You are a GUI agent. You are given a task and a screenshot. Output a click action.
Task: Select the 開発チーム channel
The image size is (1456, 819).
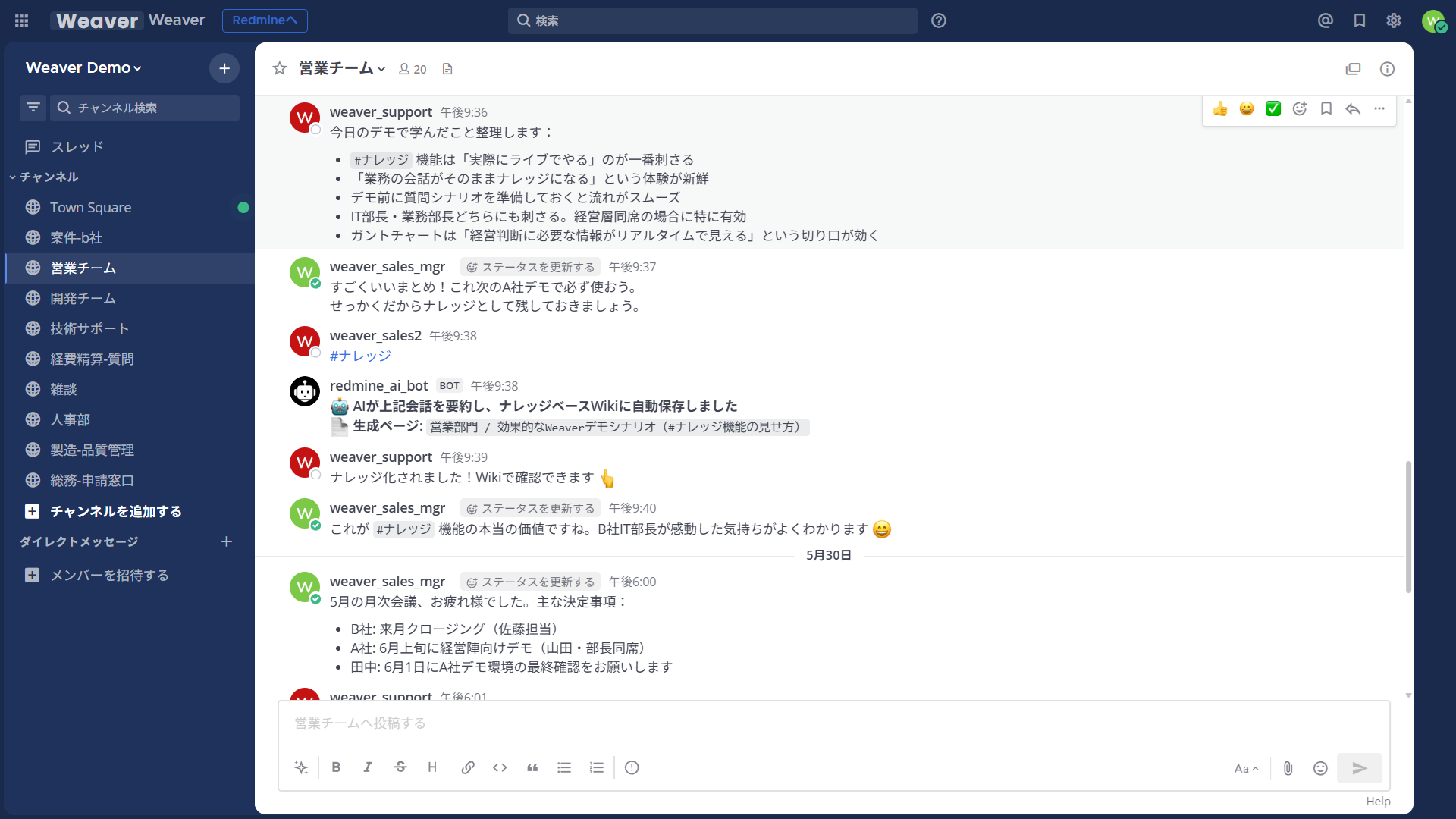(x=129, y=298)
